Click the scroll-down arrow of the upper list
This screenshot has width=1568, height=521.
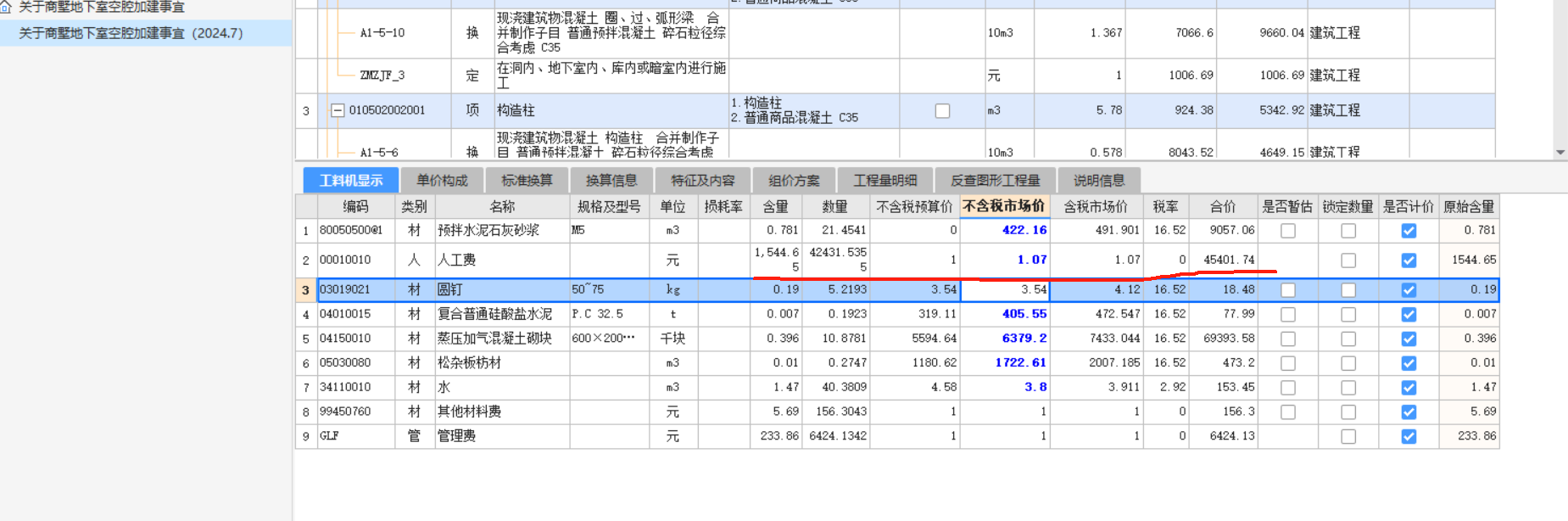(1560, 153)
